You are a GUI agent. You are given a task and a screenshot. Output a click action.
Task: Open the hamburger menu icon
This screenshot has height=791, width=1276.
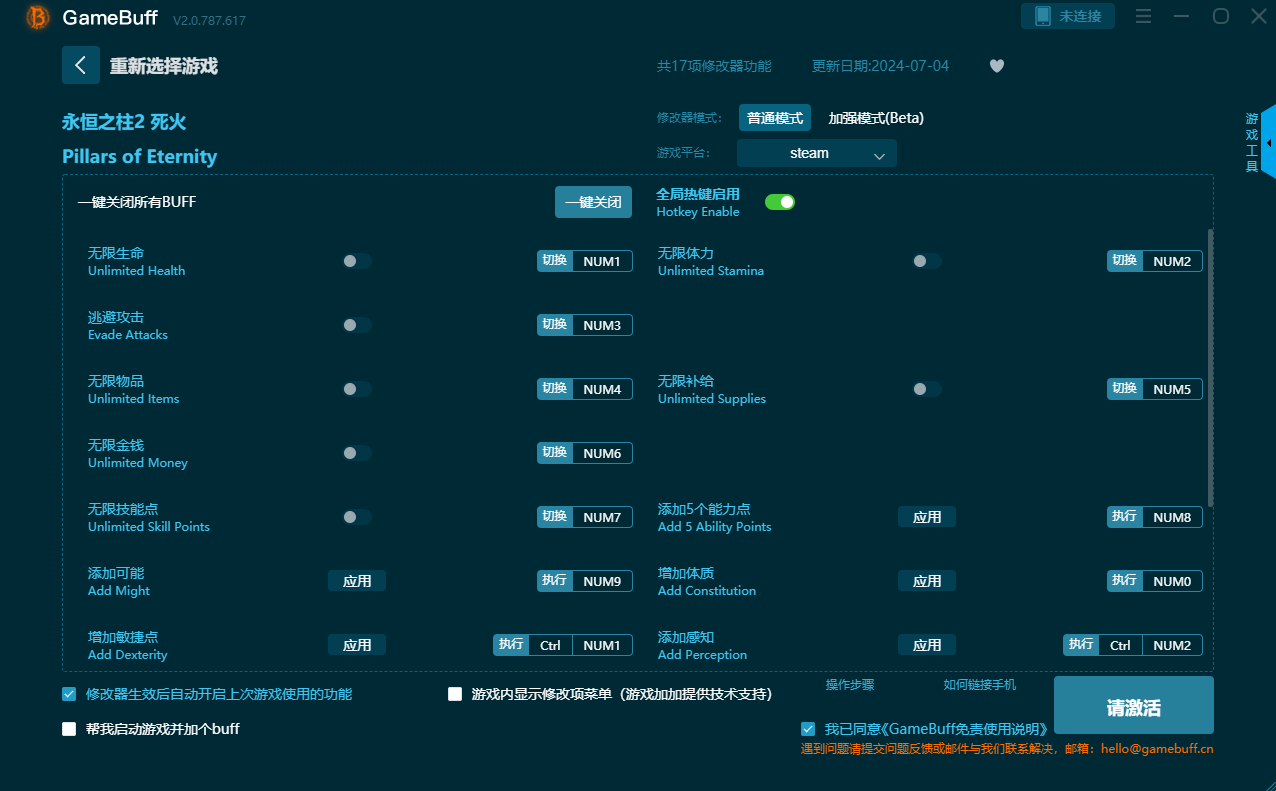pyautogui.click(x=1144, y=16)
